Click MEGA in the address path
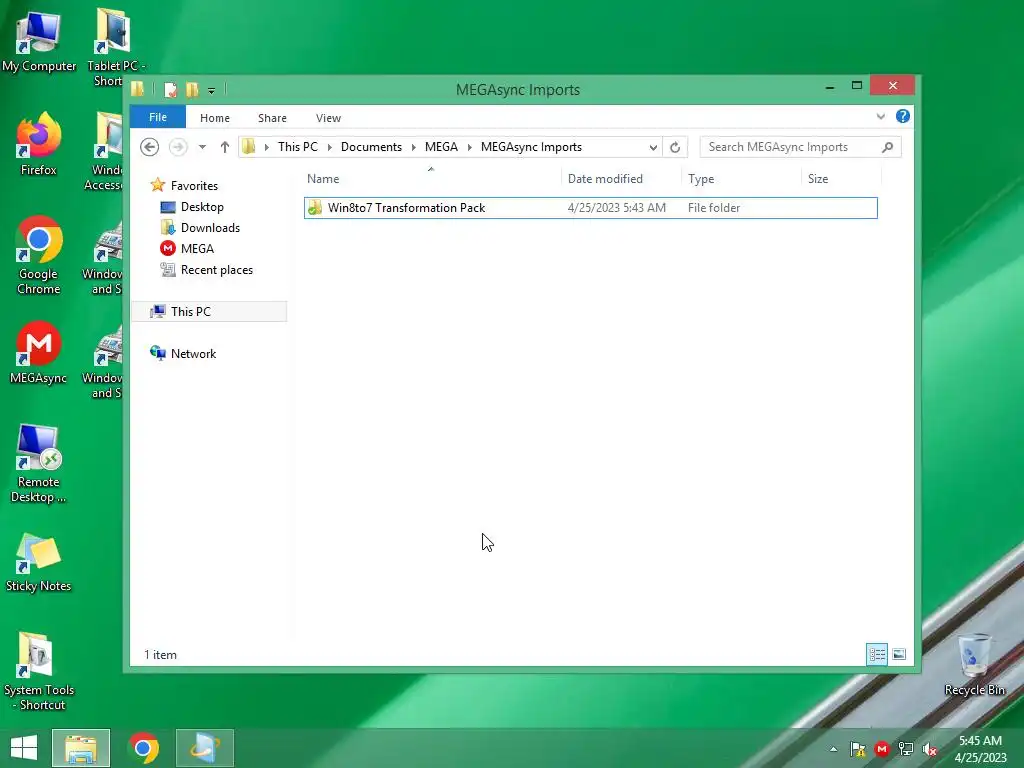 pyautogui.click(x=441, y=147)
